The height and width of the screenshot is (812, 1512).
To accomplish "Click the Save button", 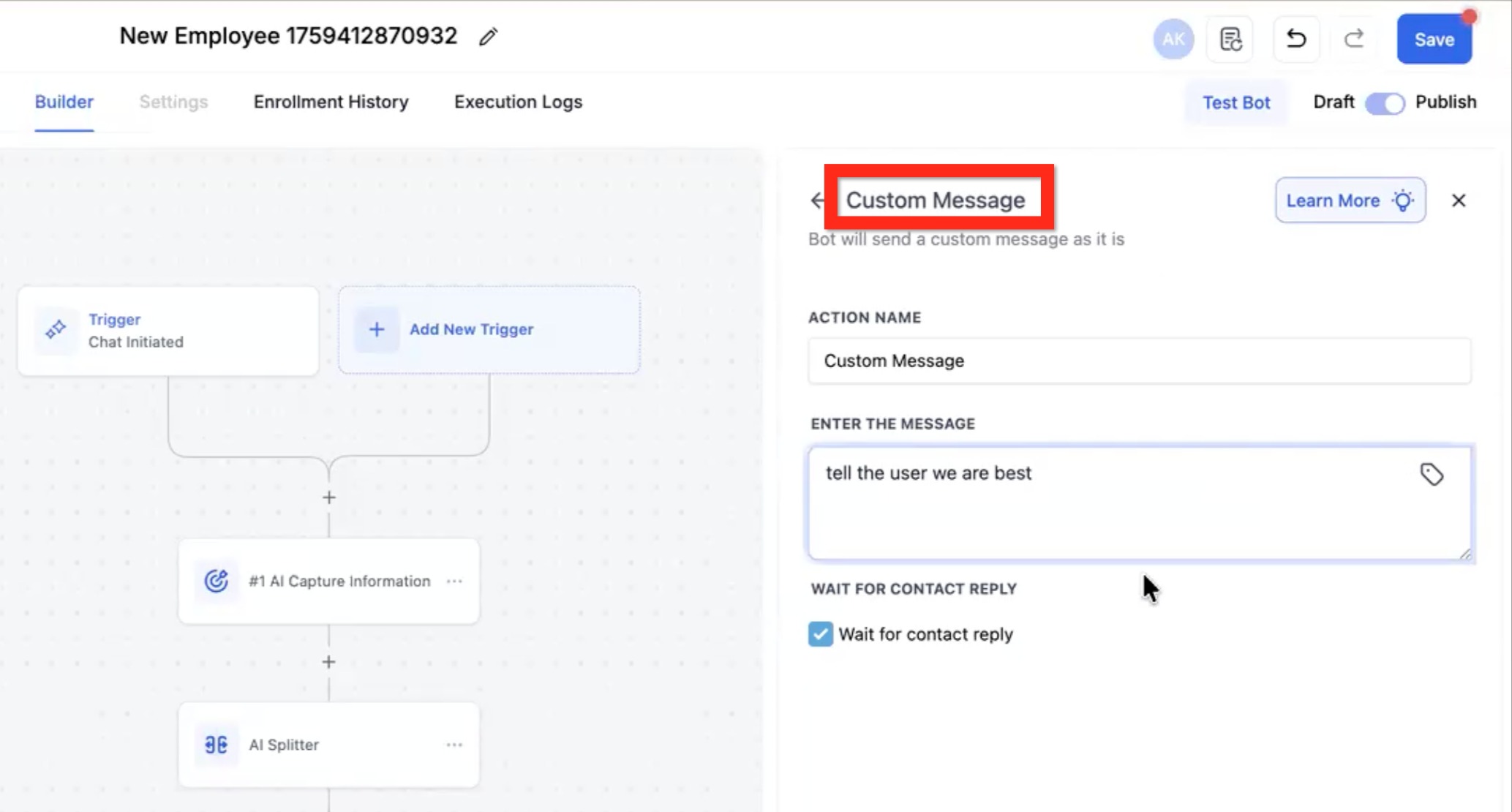I will tap(1434, 40).
